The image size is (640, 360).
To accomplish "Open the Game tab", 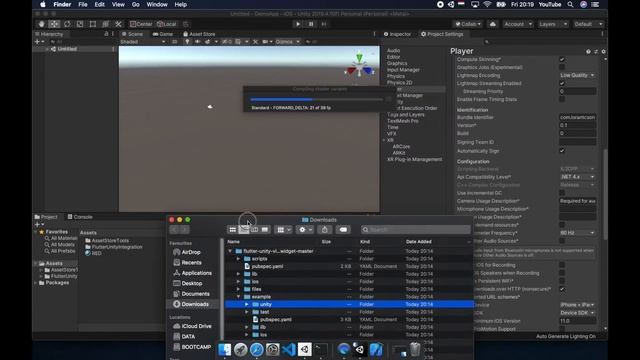I will coord(162,34).
